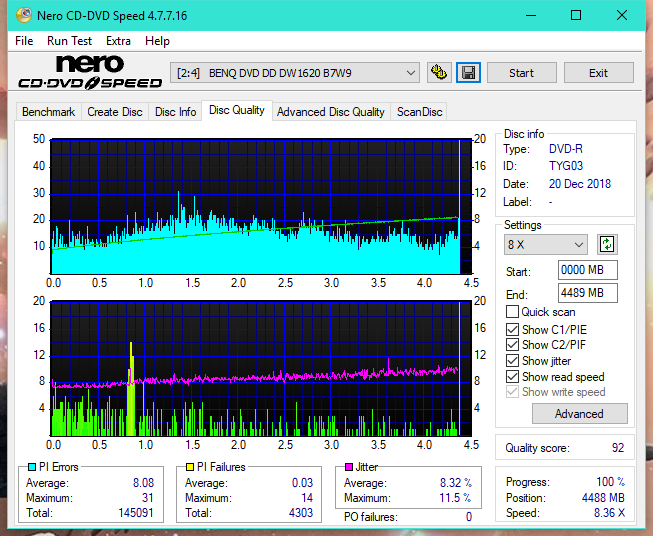The image size is (653, 536).
Task: Click the yellow PI Failures legend swatch
Action: click(x=190, y=467)
